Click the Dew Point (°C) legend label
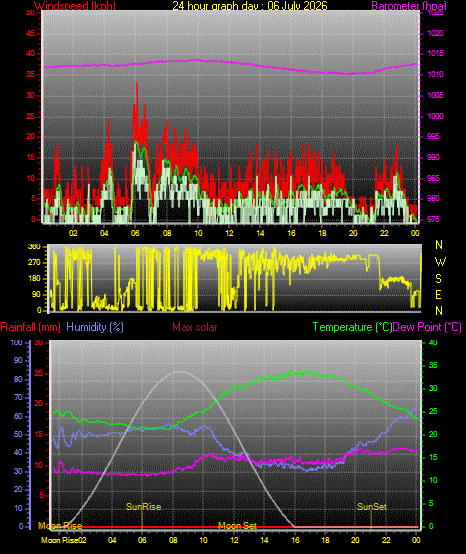 click(427, 327)
